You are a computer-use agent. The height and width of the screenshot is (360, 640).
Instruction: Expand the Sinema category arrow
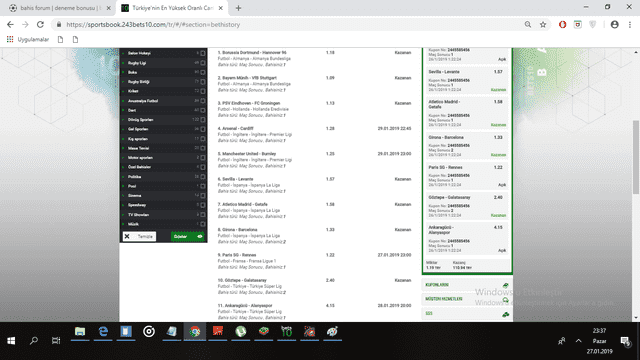[x=123, y=196]
